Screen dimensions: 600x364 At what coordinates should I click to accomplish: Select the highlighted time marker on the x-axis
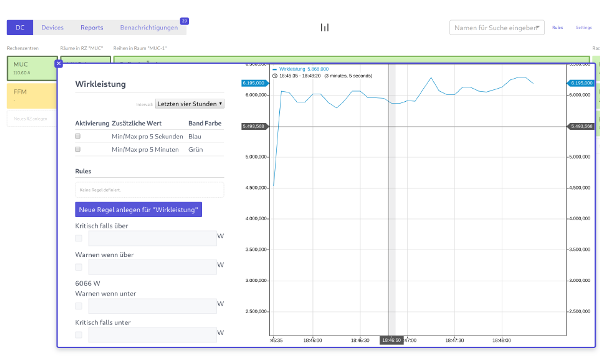[392, 340]
